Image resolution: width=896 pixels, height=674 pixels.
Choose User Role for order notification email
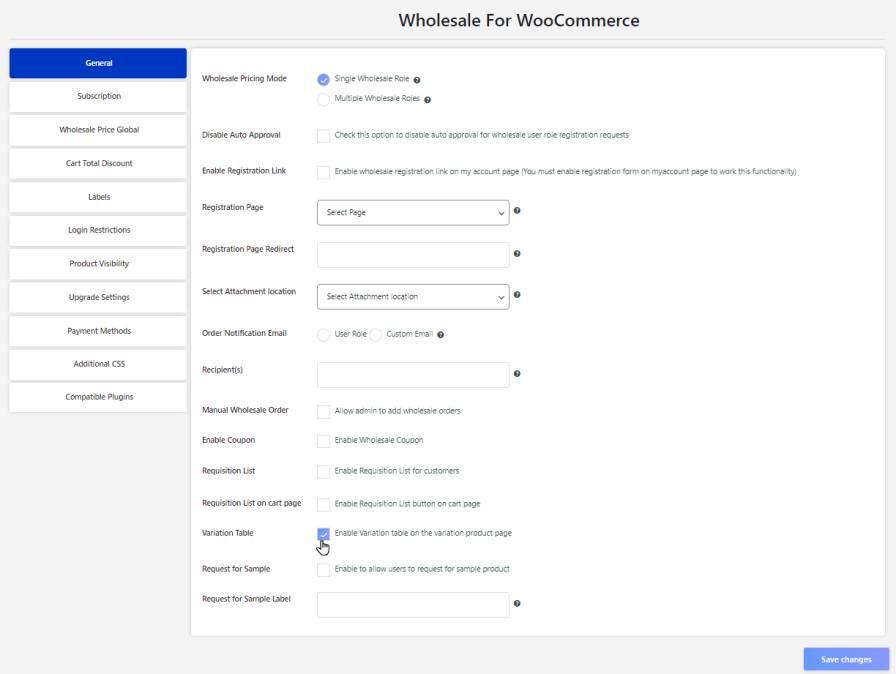coord(323,335)
